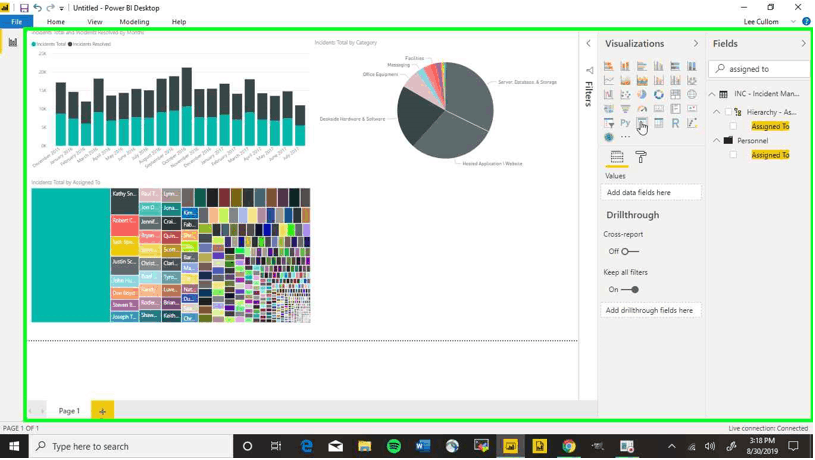Select the Treemap visual icon
This screenshot has height=460, width=815.
675,94
